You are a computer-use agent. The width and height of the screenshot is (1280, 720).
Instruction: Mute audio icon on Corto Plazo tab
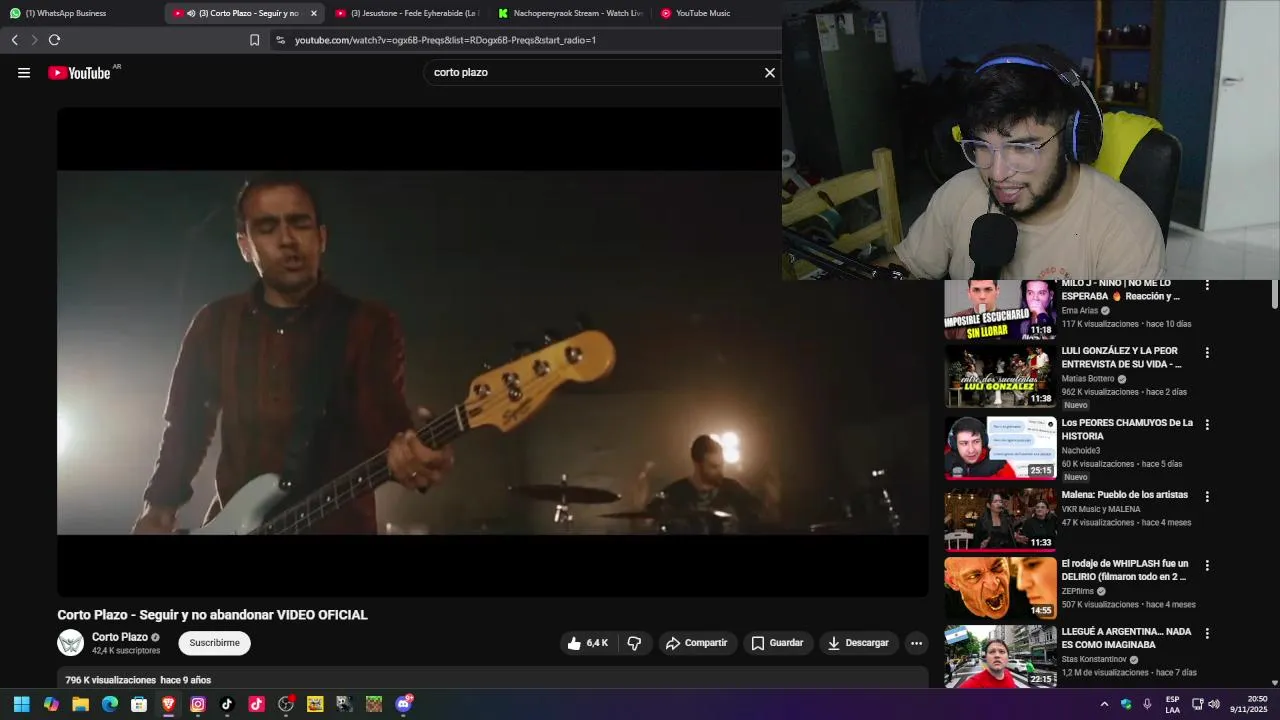pos(191,13)
